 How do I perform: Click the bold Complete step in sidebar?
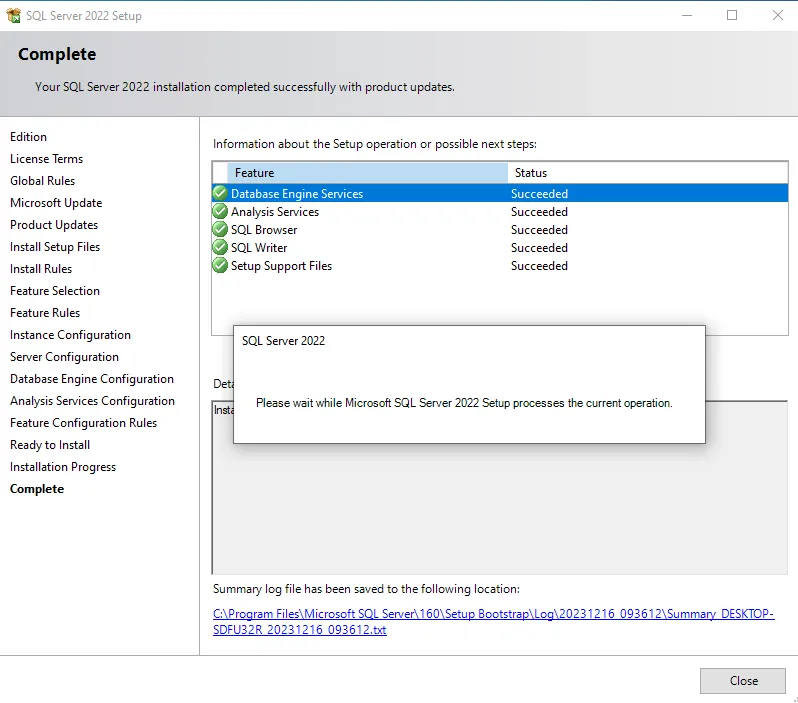click(37, 489)
